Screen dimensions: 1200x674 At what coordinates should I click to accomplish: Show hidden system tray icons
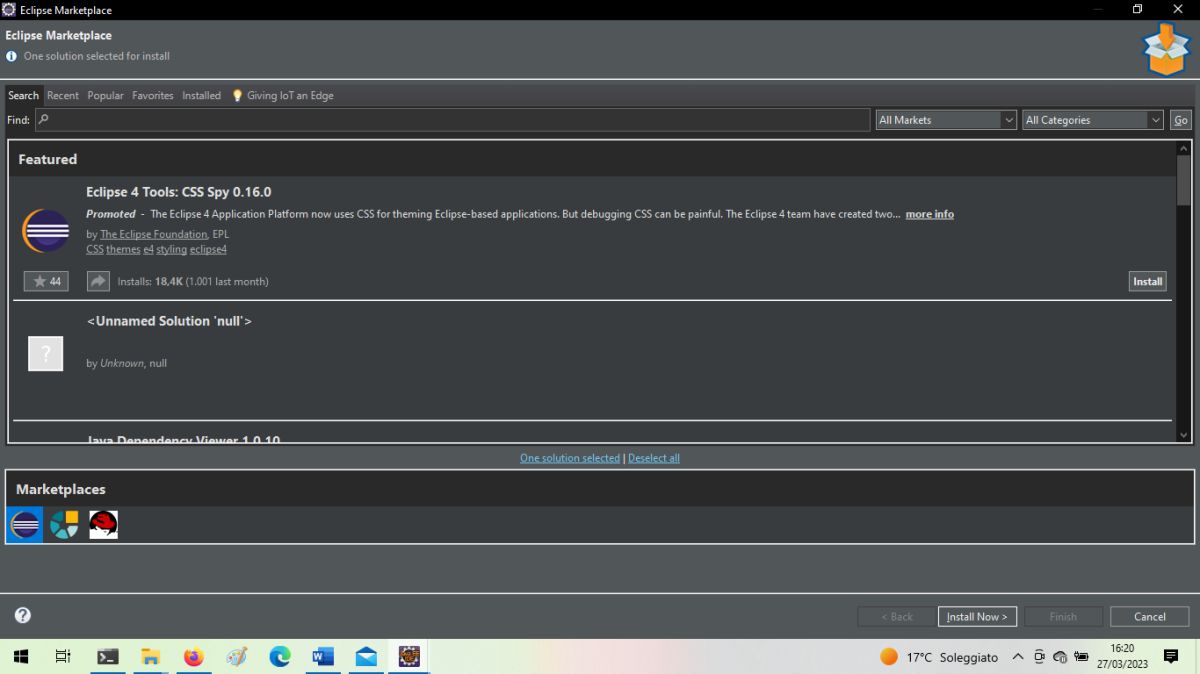click(1018, 656)
